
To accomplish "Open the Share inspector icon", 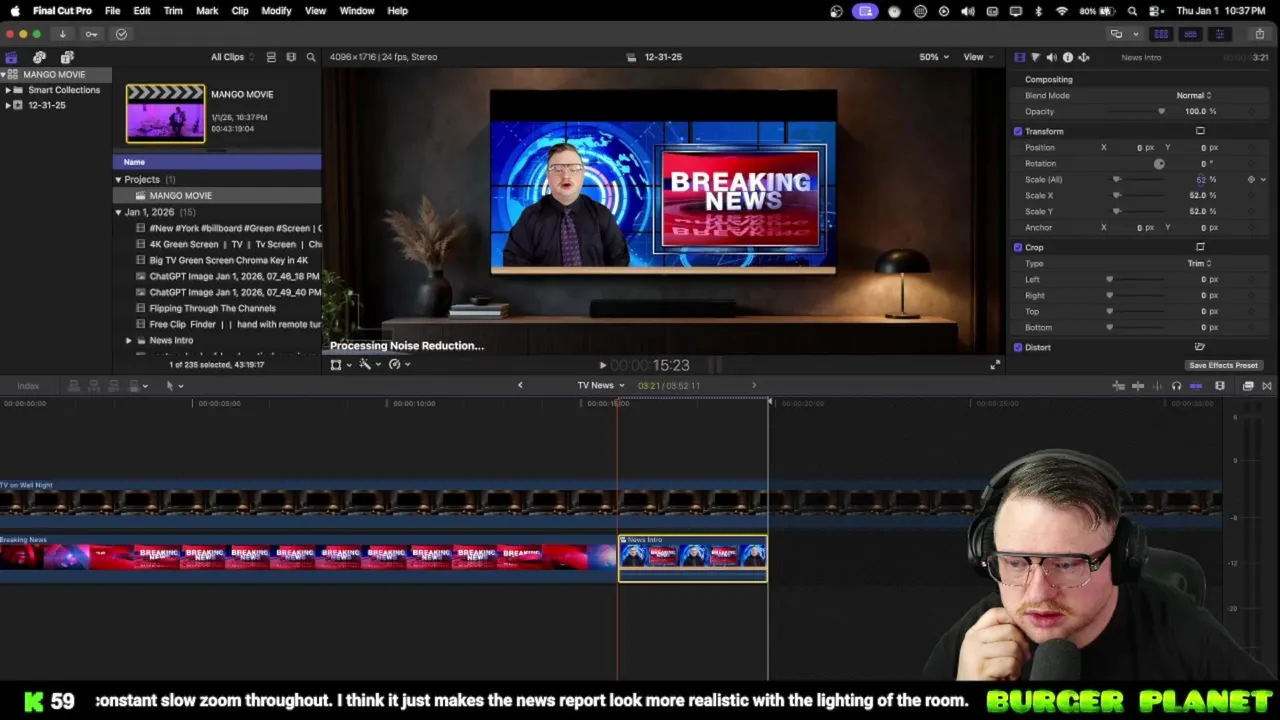I will [1083, 57].
